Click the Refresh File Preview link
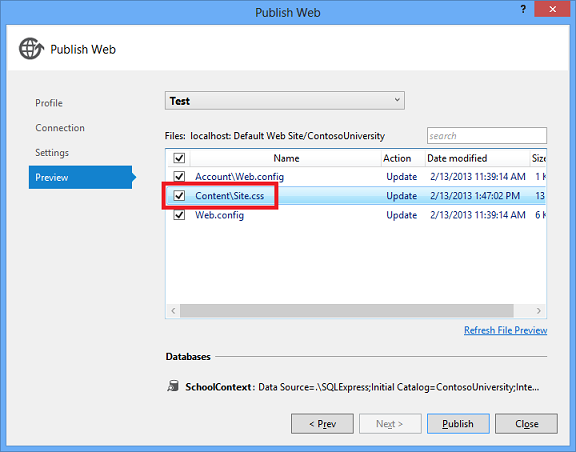Image resolution: width=576 pixels, height=452 pixels. (505, 330)
